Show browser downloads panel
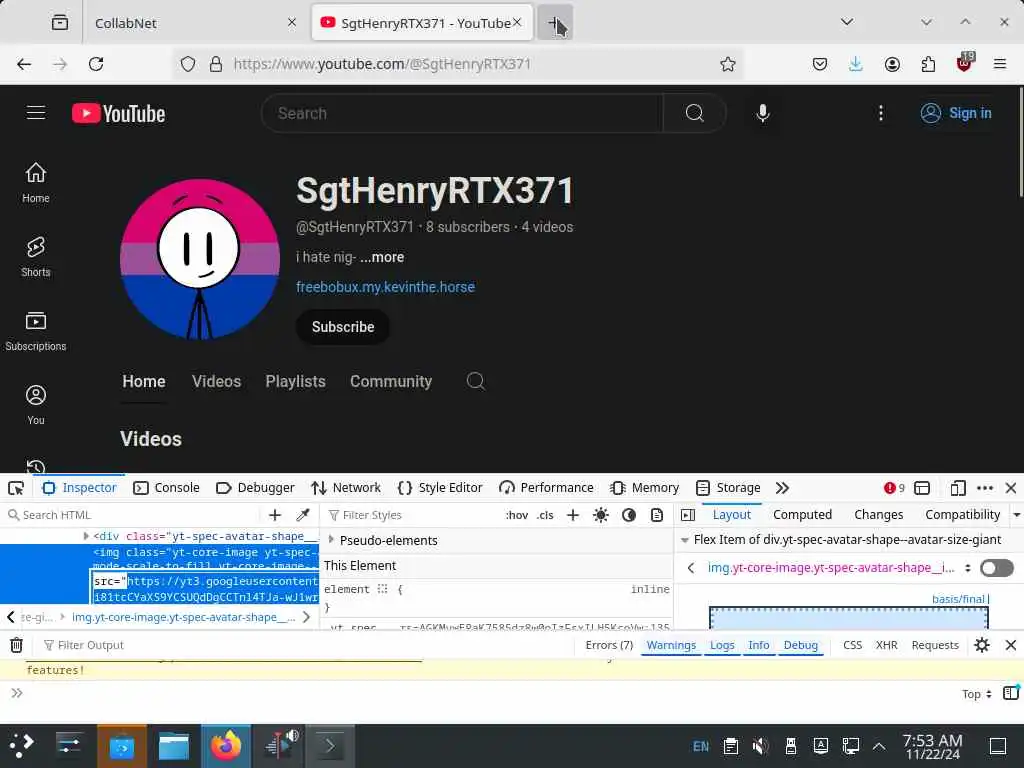 856,64
